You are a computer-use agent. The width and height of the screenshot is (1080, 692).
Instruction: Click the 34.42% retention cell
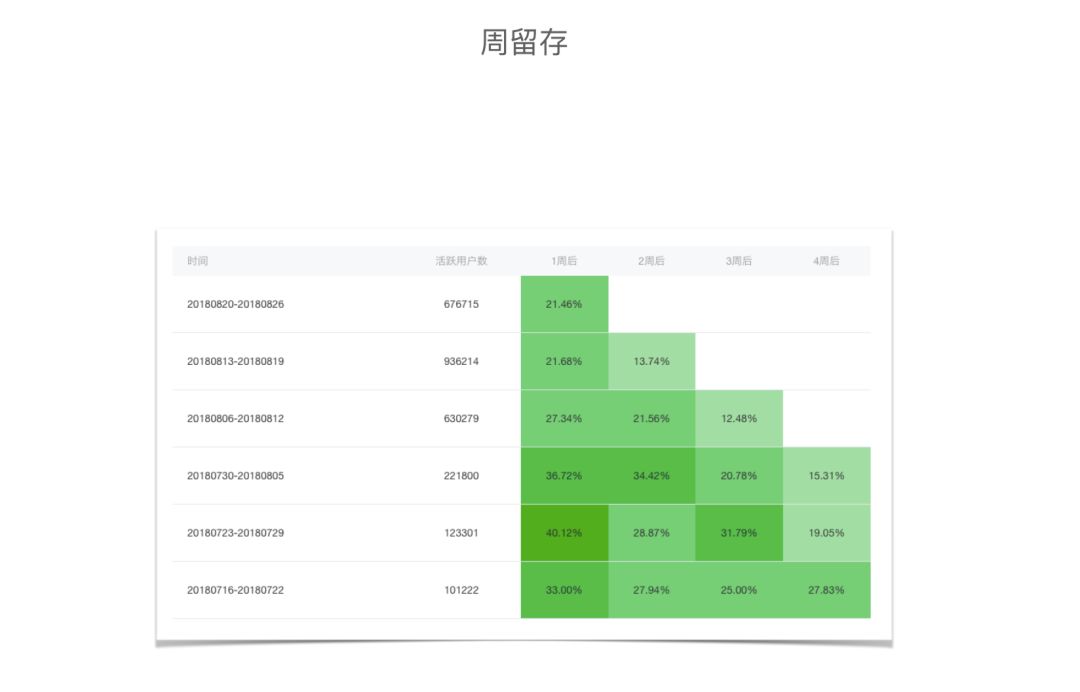pyautogui.click(x=652, y=476)
